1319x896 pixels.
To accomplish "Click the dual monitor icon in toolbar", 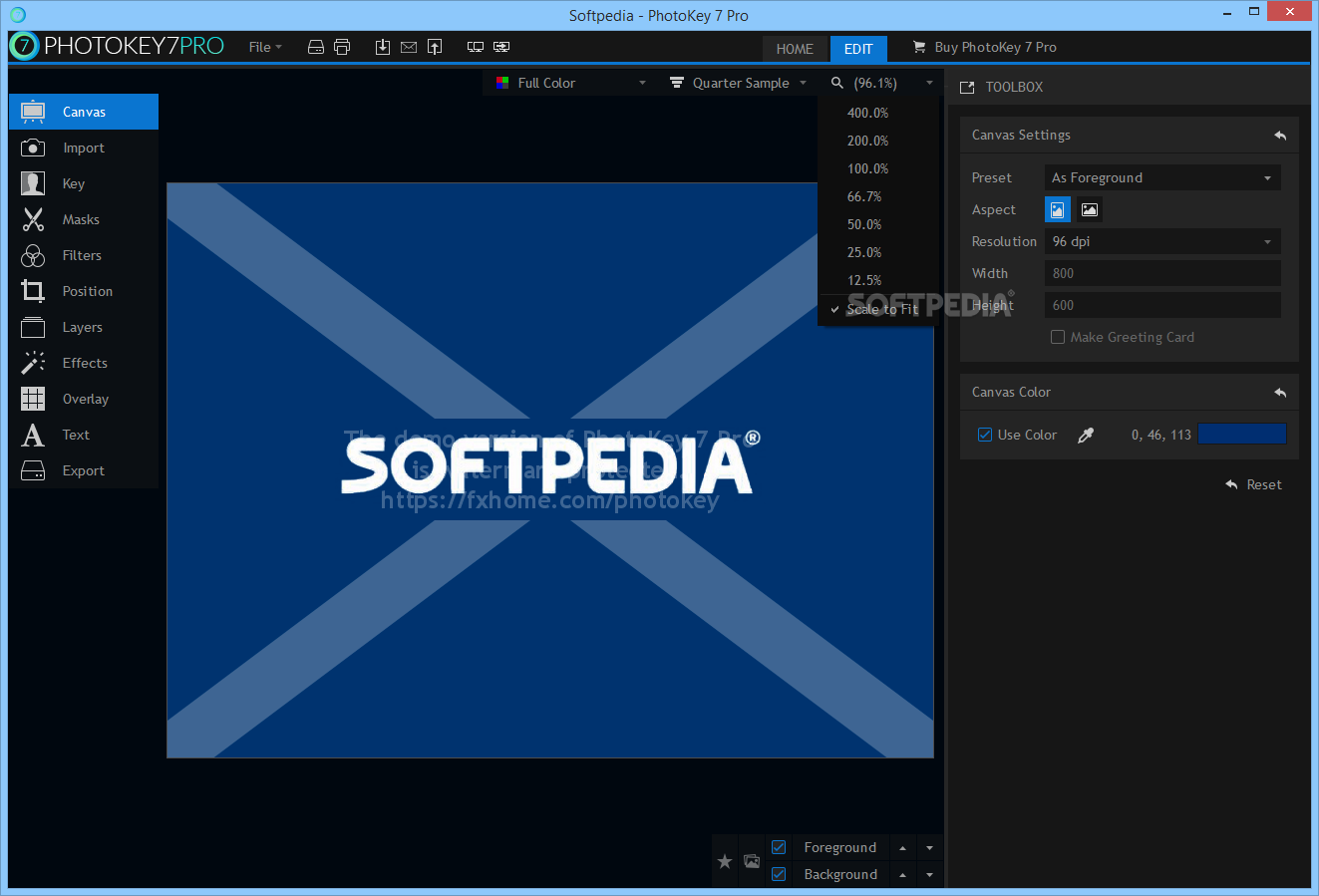I will click(x=476, y=47).
